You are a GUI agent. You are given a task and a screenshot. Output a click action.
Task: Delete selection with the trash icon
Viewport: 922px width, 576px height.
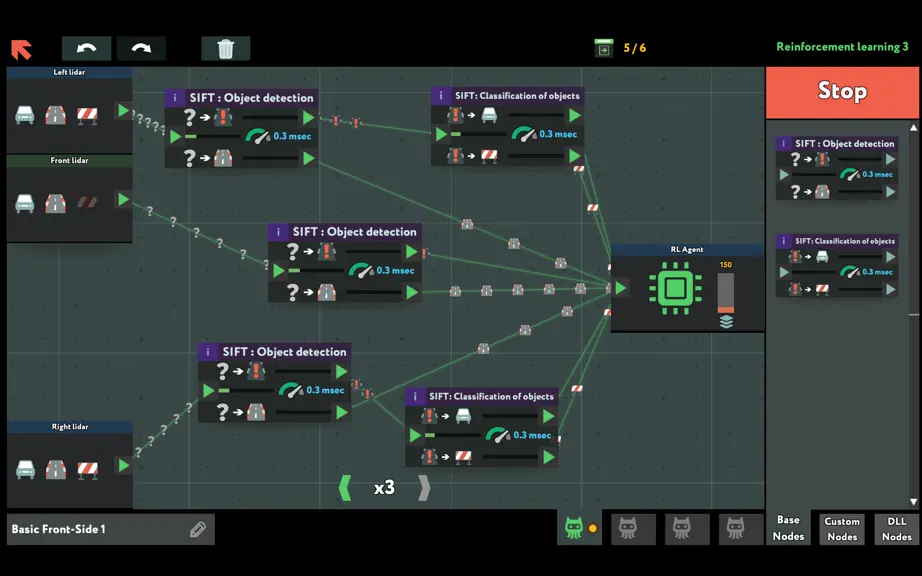pos(226,48)
